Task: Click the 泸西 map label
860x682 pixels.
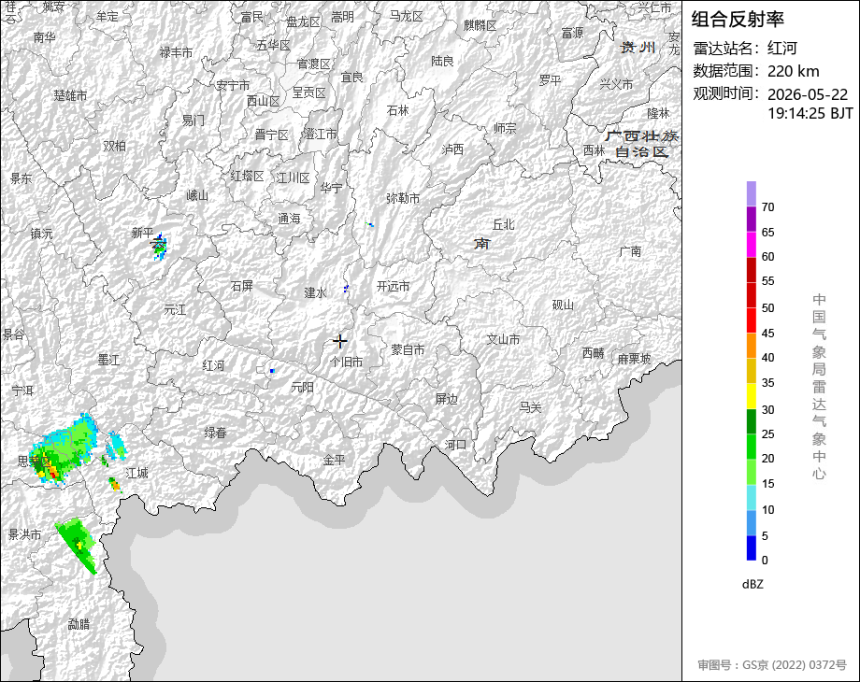Action: (x=452, y=149)
